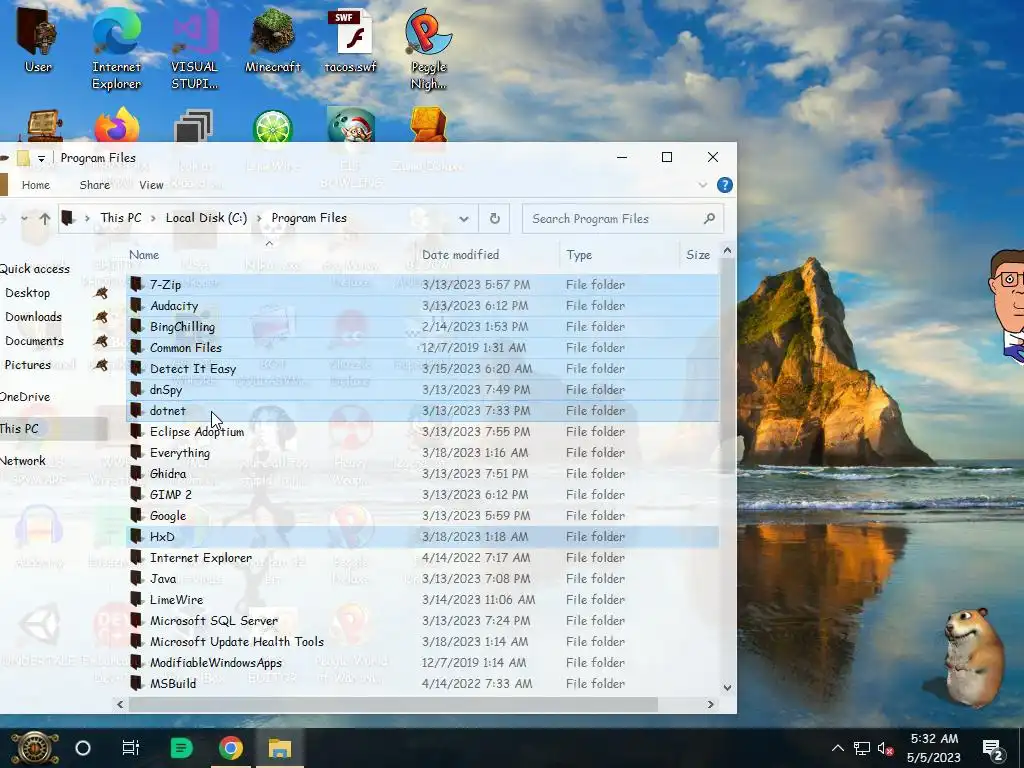Select Downloads in Quick access
This screenshot has width=1024, height=768.
click(x=33, y=317)
